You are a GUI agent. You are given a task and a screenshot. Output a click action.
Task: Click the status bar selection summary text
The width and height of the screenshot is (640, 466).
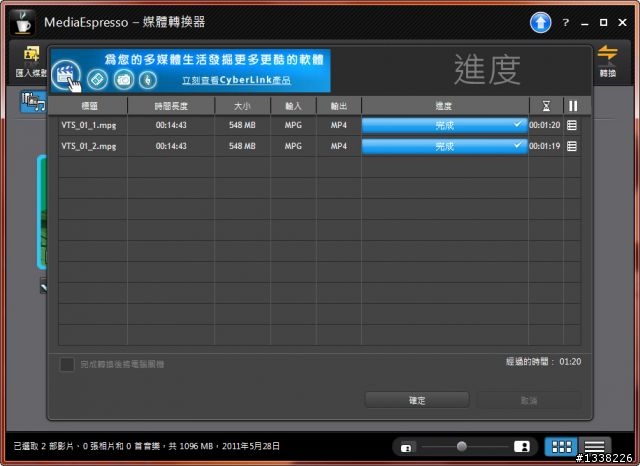point(147,446)
